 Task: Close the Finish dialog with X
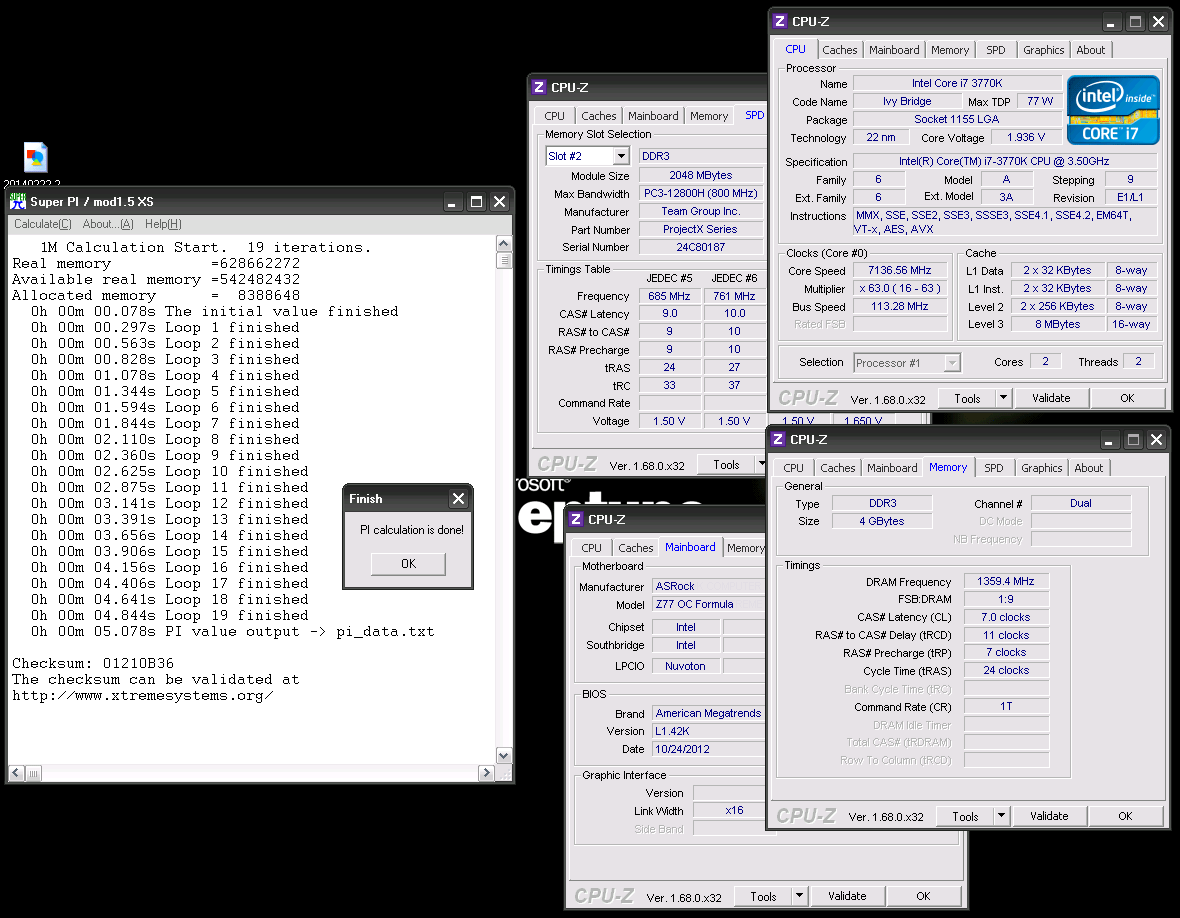458,498
